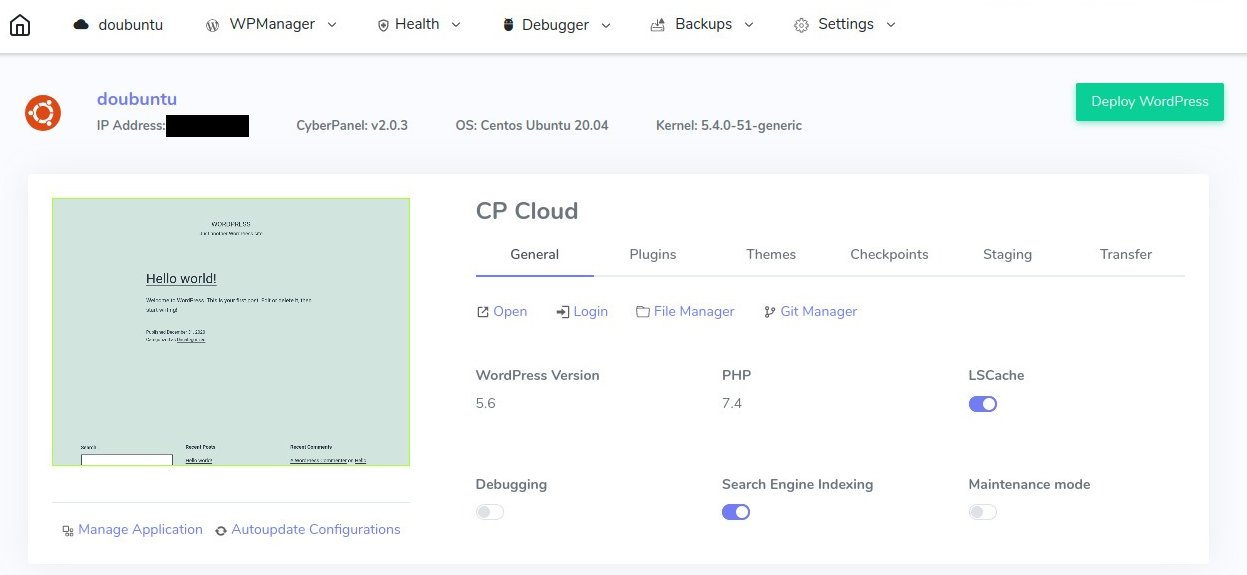Open the Checkpoints tab
The image size is (1247, 575).
[x=889, y=254]
